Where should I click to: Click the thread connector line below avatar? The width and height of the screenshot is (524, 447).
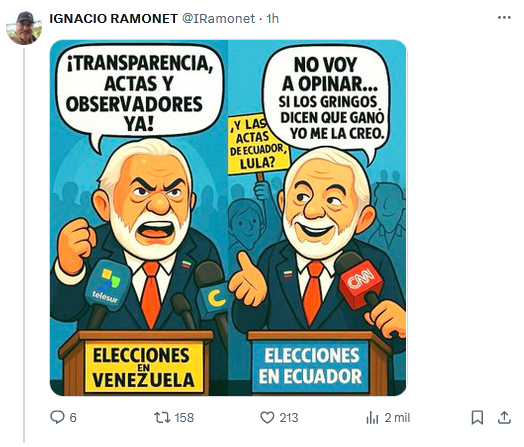coord(24,246)
